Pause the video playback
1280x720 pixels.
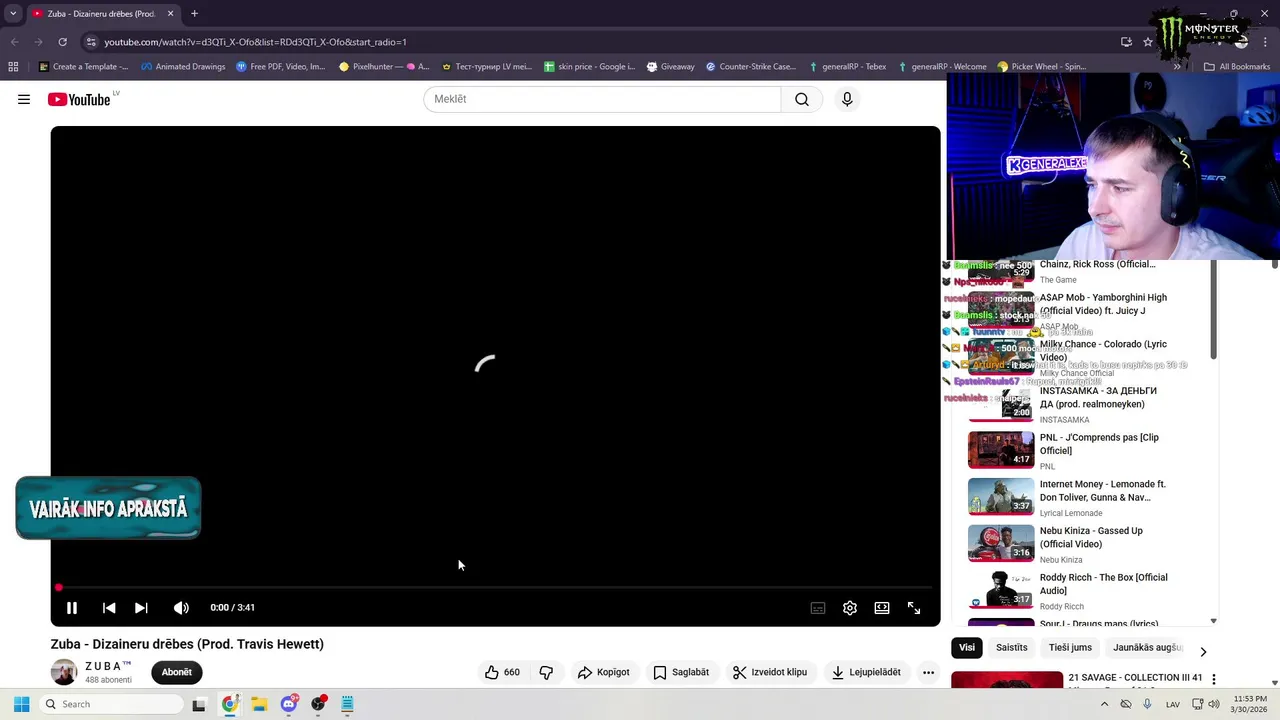pos(72,607)
